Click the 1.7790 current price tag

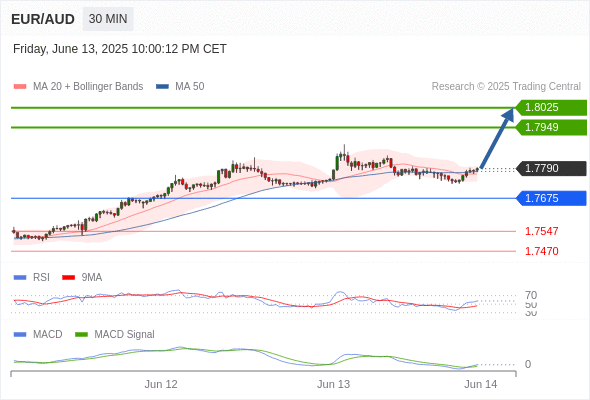pos(551,168)
